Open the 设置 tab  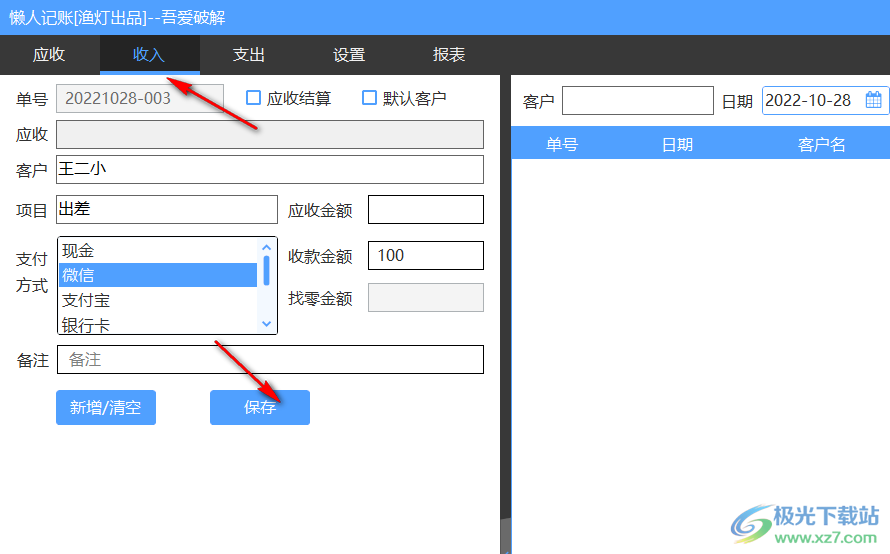(349, 54)
